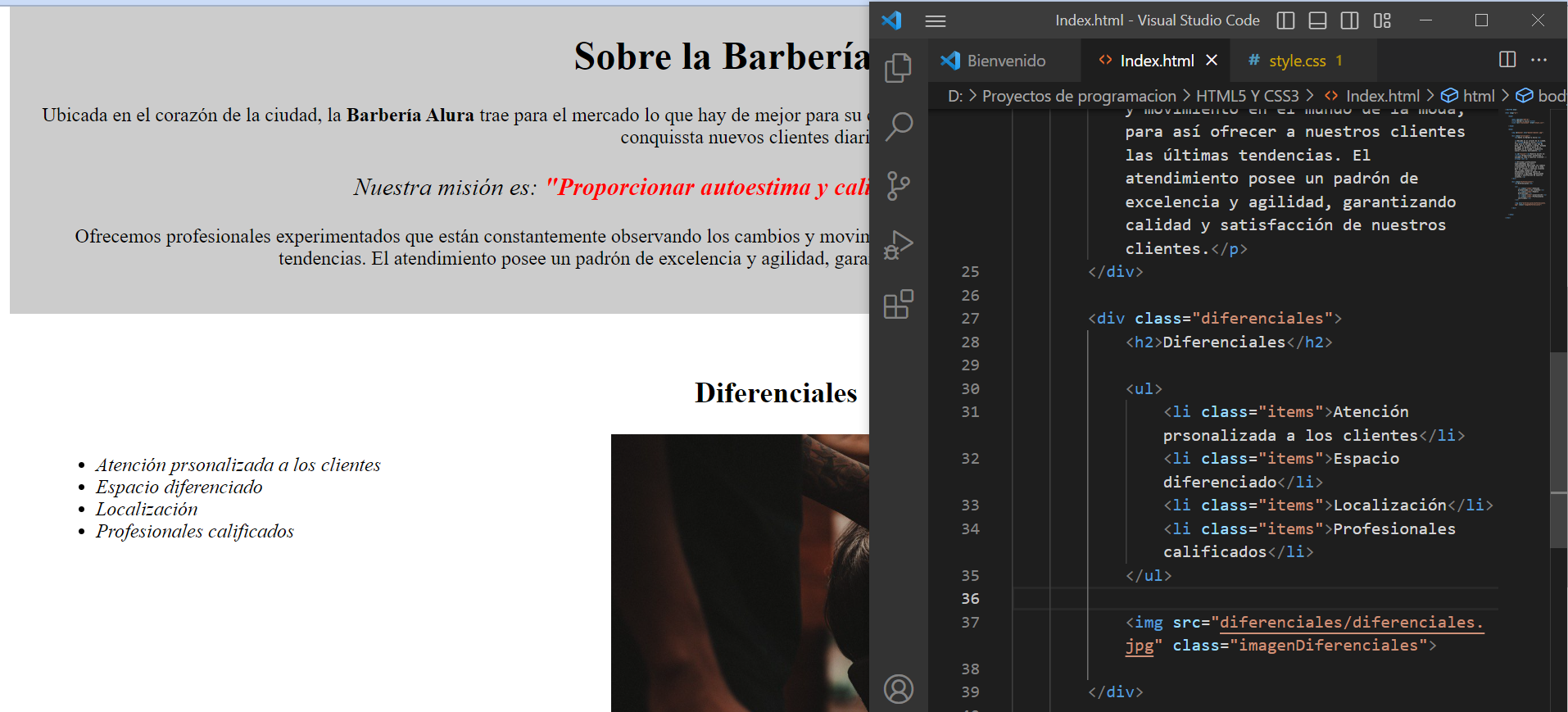1568x712 pixels.
Task: Close the Index.html tab
Action: (1212, 60)
